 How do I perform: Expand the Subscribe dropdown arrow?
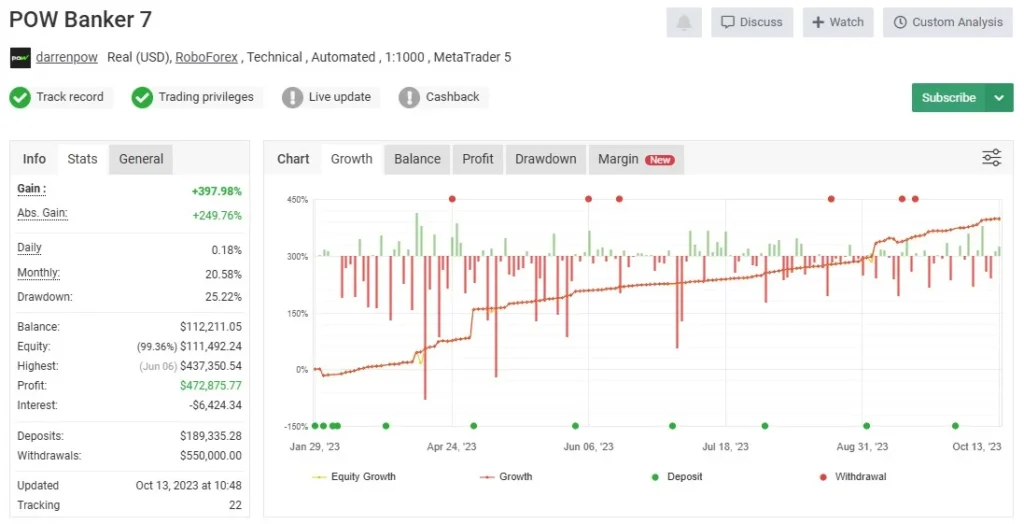[x=999, y=97]
